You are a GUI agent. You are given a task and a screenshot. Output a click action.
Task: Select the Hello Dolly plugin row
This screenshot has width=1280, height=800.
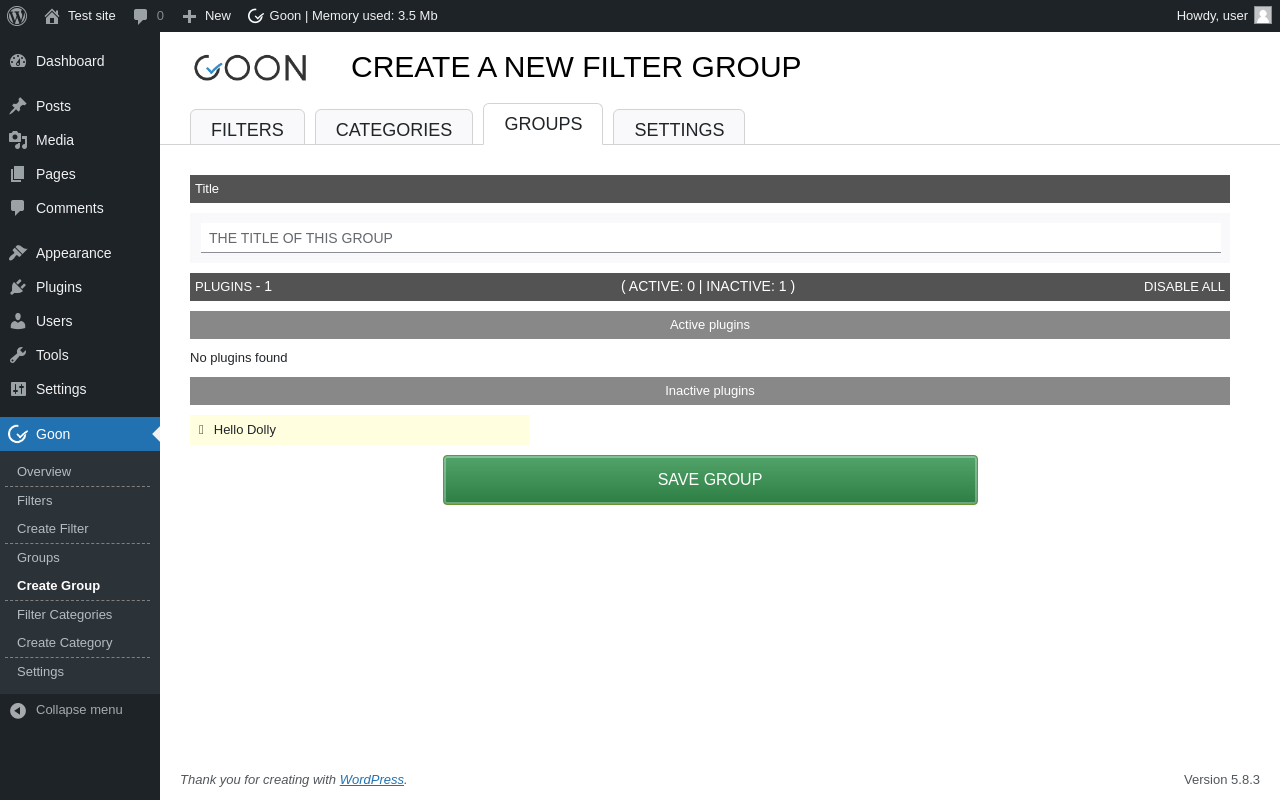pos(360,430)
